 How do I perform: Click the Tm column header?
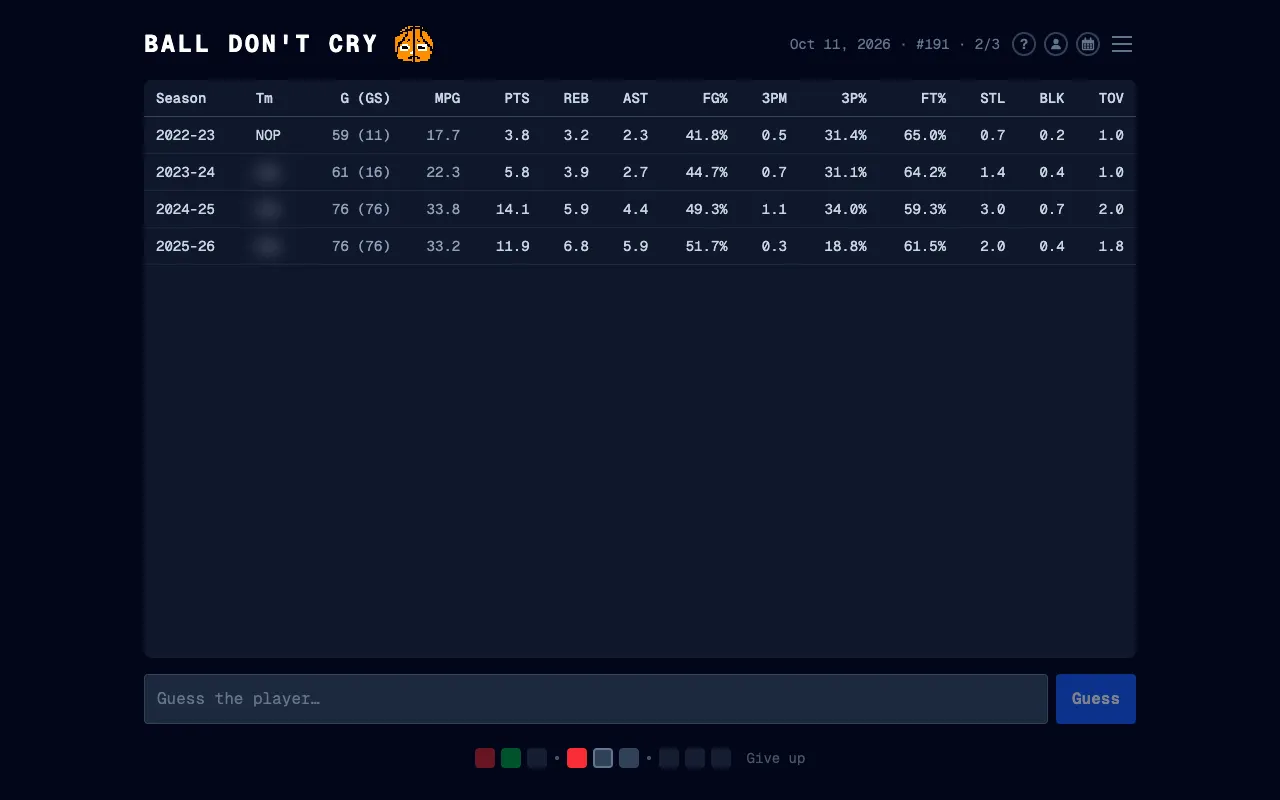(264, 98)
